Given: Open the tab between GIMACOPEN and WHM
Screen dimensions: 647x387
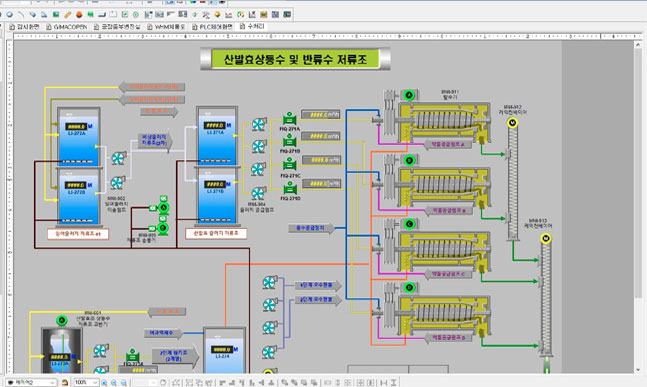Looking at the screenshot, I should tap(117, 26).
